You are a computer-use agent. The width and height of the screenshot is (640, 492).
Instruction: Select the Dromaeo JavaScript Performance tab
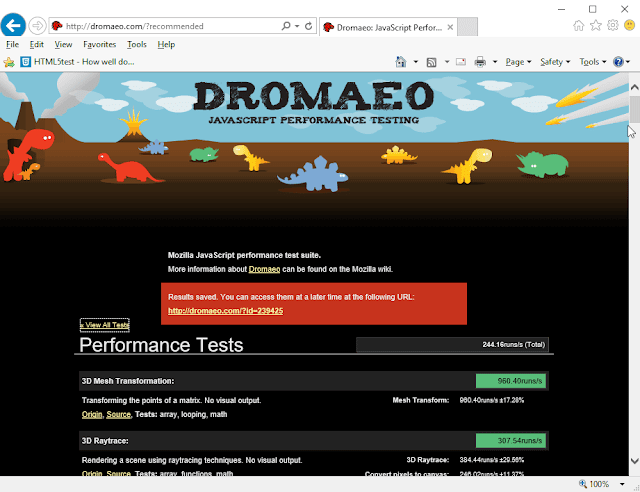(389, 27)
